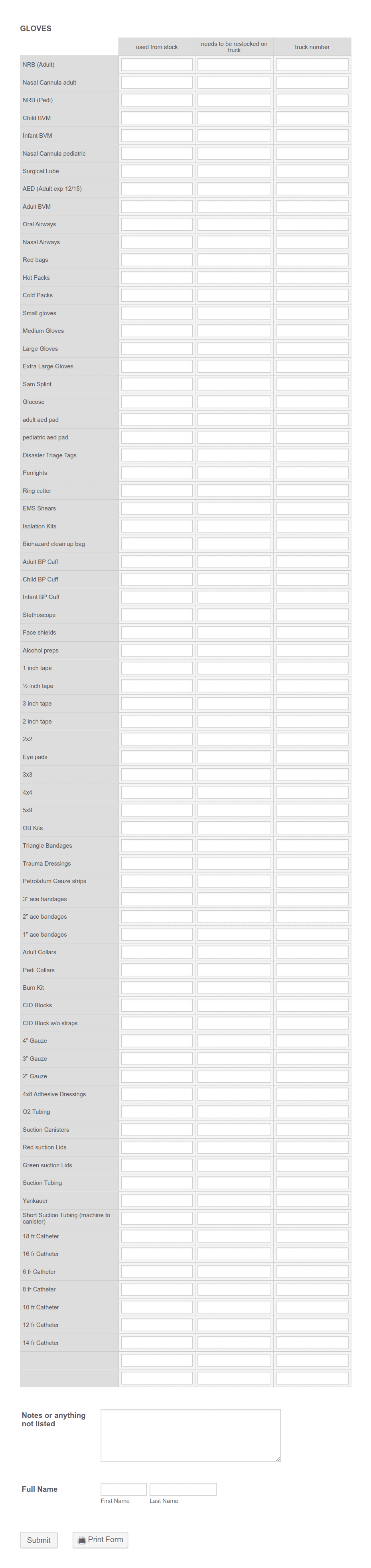
Task: Click the truck number field for Adult BVM
Action: 312,207
